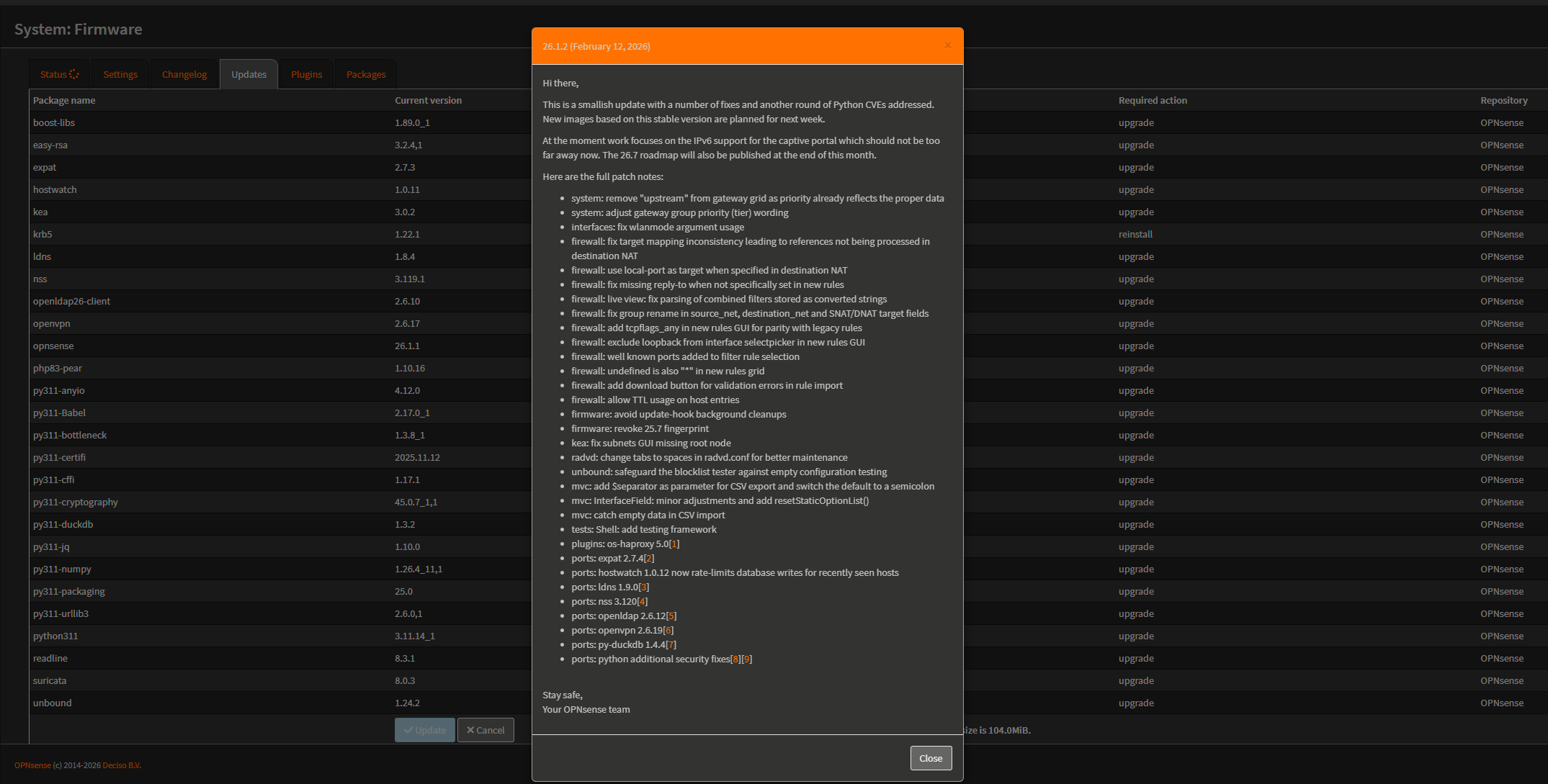Open py-duckdb 1.4.4 reference link [7]
The width and height of the screenshot is (1548, 784).
tap(671, 644)
